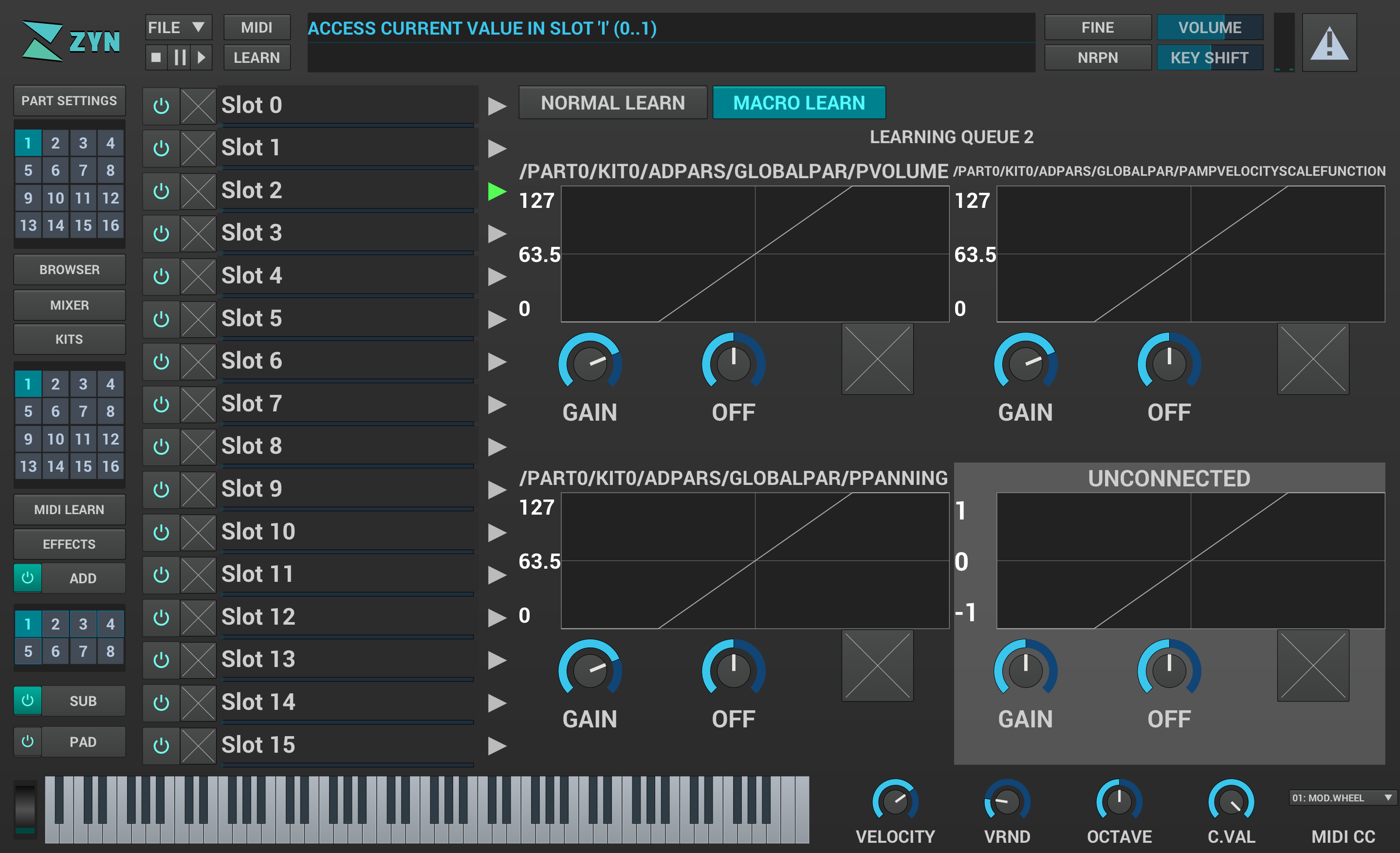Switch to the MACRO LEARN tab
Viewport: 1400px width, 853px height.
click(x=799, y=103)
